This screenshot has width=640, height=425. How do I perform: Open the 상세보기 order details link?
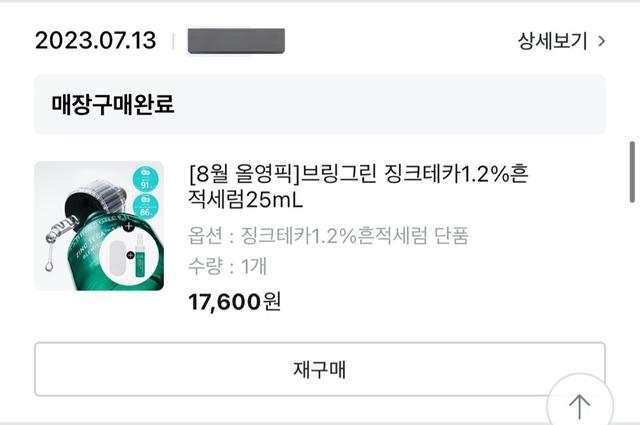click(x=553, y=41)
